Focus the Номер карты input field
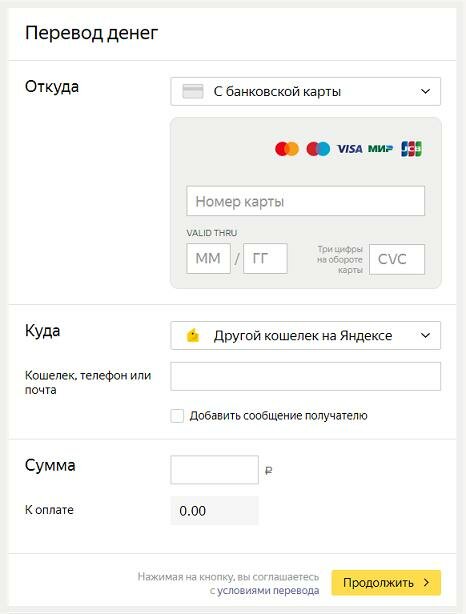The width and height of the screenshot is (466, 614). pos(305,201)
